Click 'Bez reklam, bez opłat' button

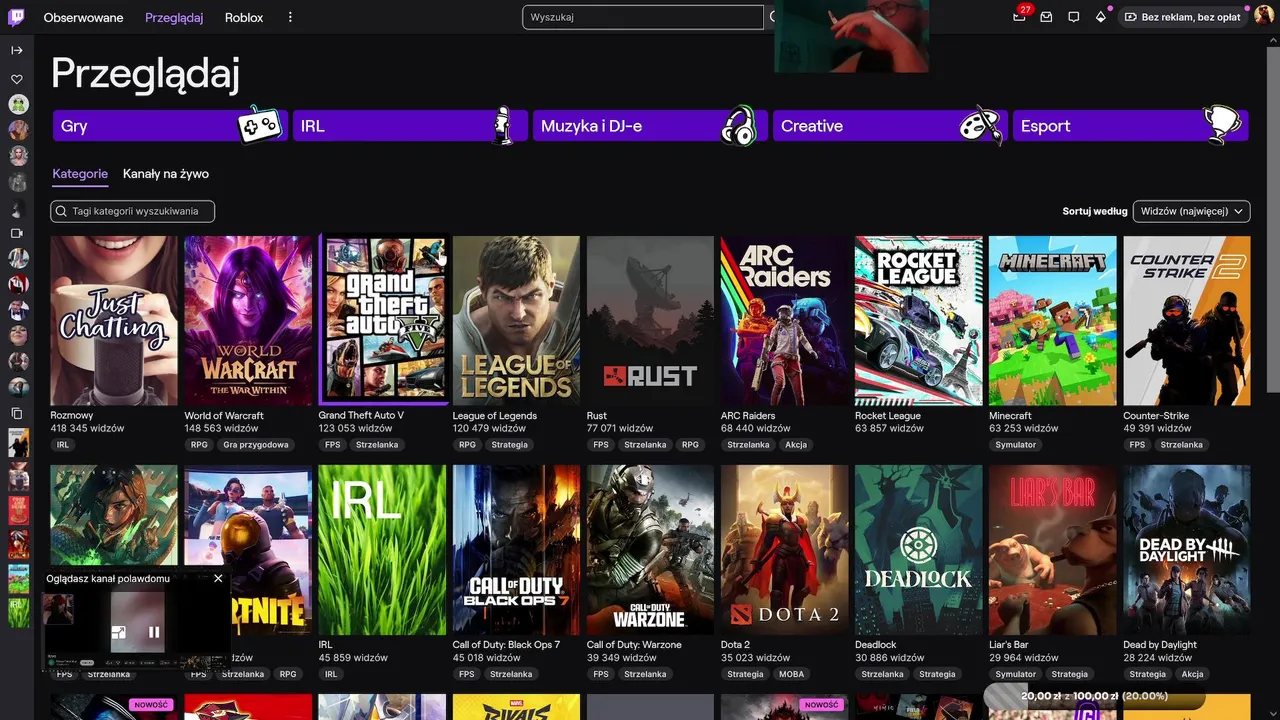[x=1183, y=17]
